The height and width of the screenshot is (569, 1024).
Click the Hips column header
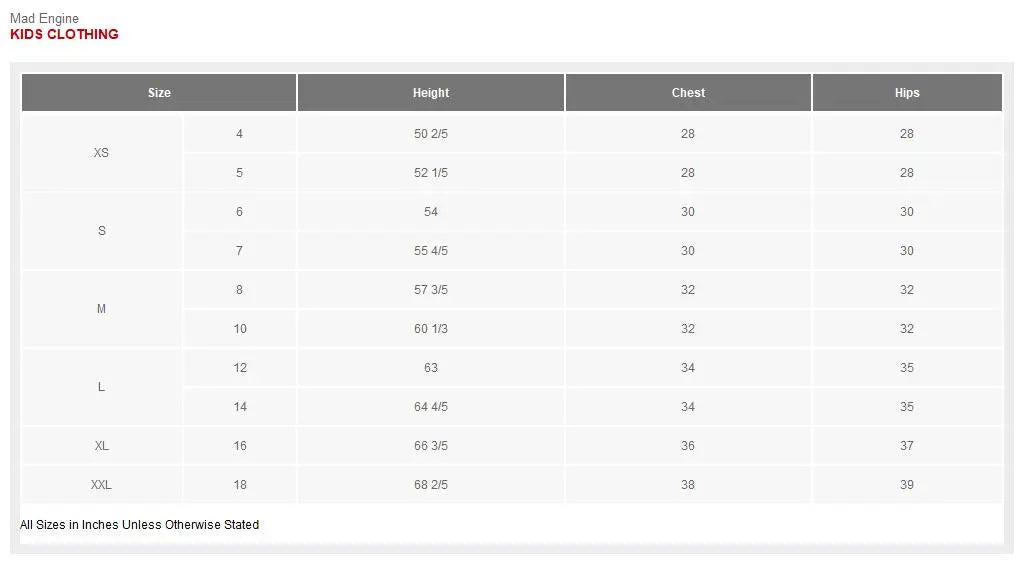pyautogui.click(x=907, y=93)
